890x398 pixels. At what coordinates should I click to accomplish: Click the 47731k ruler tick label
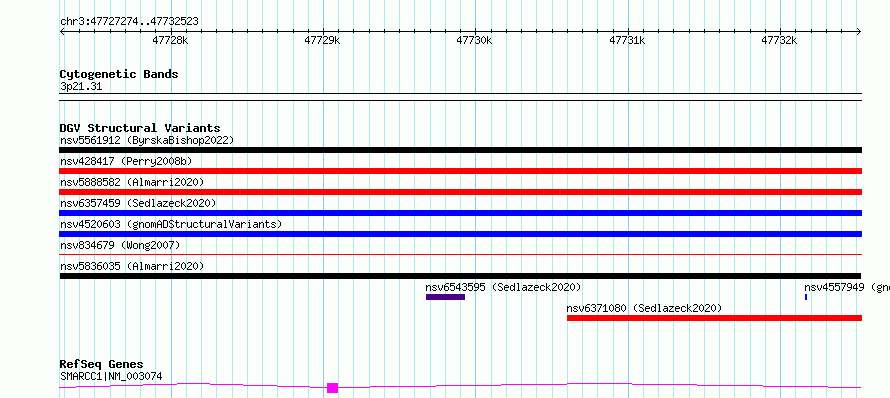(x=627, y=40)
